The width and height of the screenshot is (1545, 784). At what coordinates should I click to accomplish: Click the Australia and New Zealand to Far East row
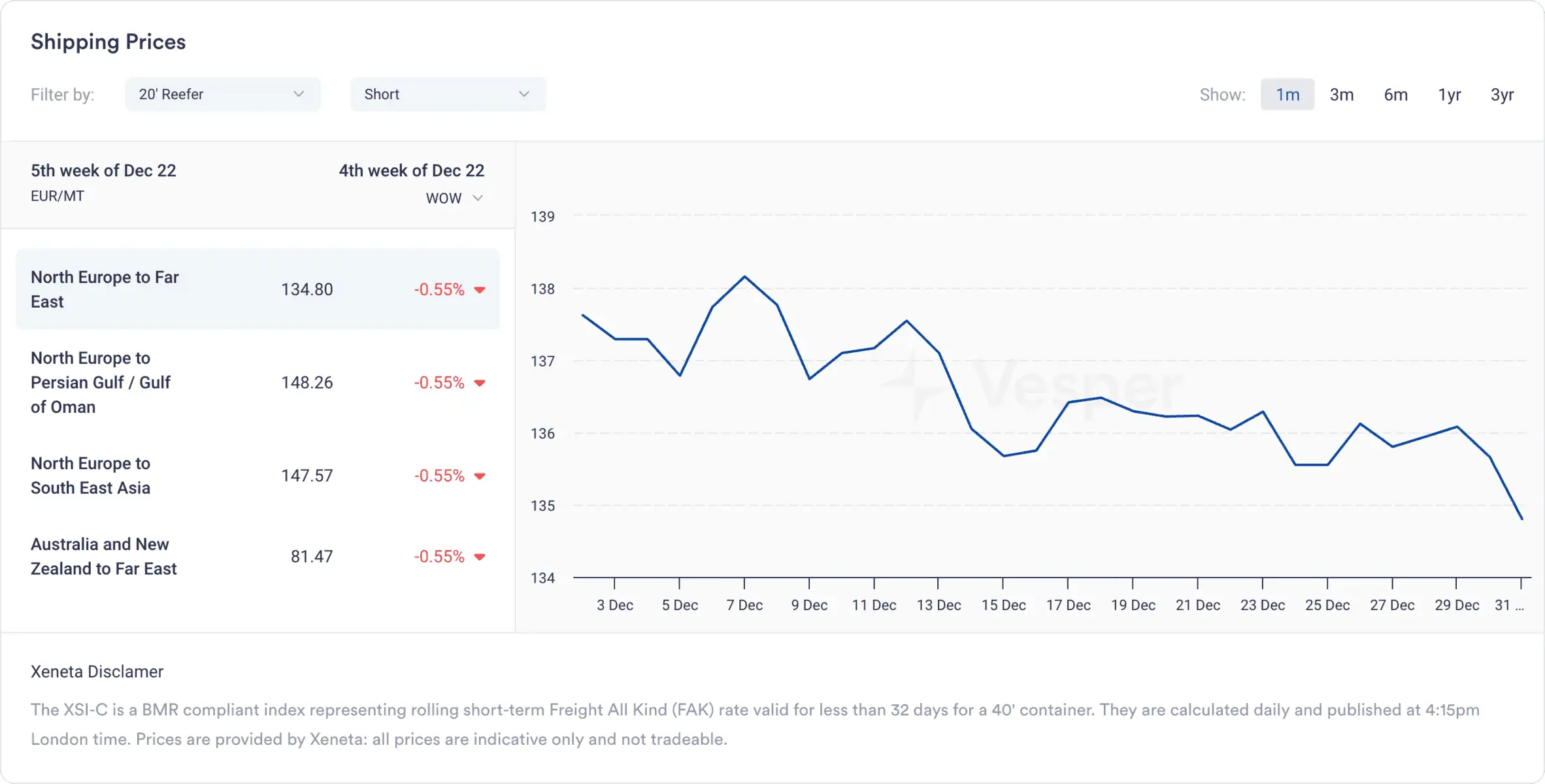pos(257,555)
